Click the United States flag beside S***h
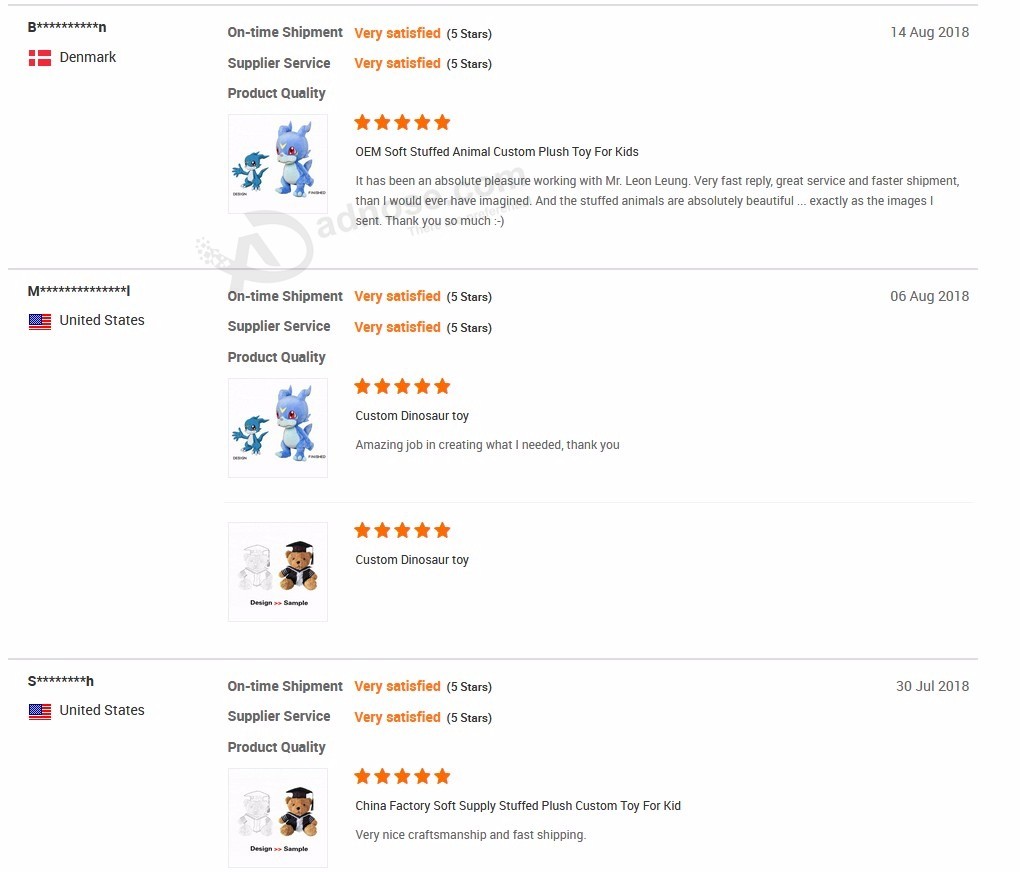The height and width of the screenshot is (872, 1020). click(x=40, y=711)
